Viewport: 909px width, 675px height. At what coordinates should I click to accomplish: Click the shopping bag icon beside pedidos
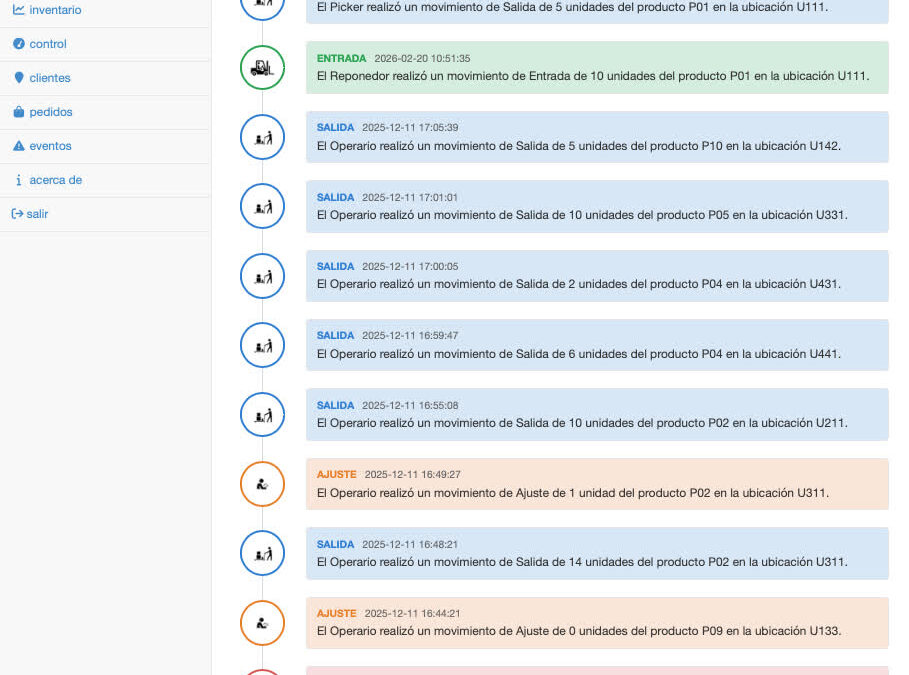[18, 112]
